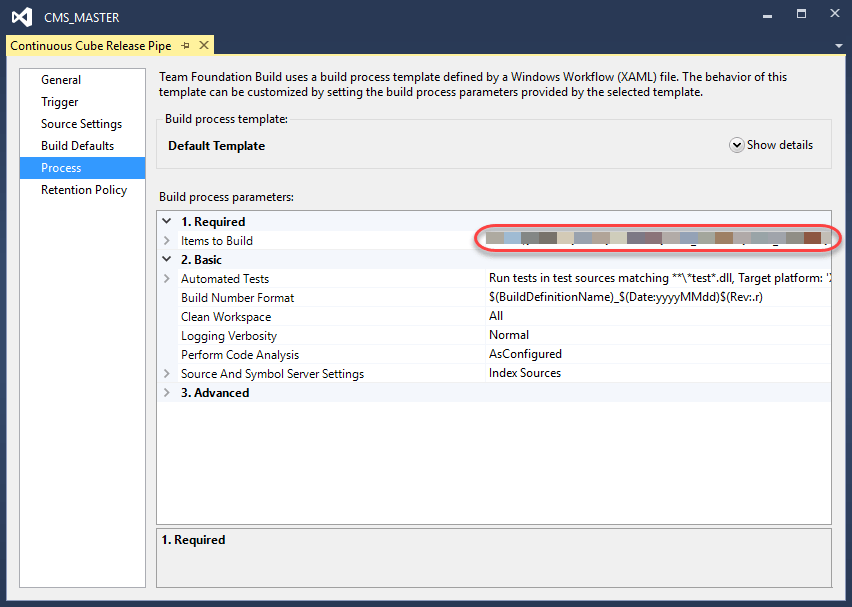Expand the Items to Build row
The image size is (852, 607).
coord(167,240)
